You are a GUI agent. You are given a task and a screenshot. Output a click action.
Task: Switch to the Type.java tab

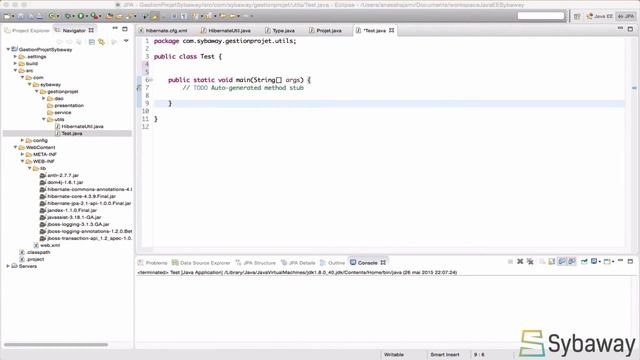[x=280, y=31]
